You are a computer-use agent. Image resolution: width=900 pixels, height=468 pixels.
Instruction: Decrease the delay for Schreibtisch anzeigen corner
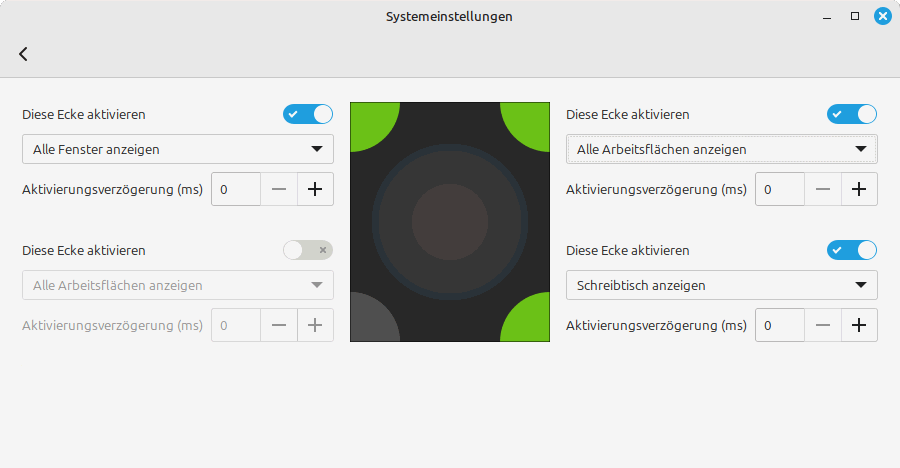click(823, 325)
